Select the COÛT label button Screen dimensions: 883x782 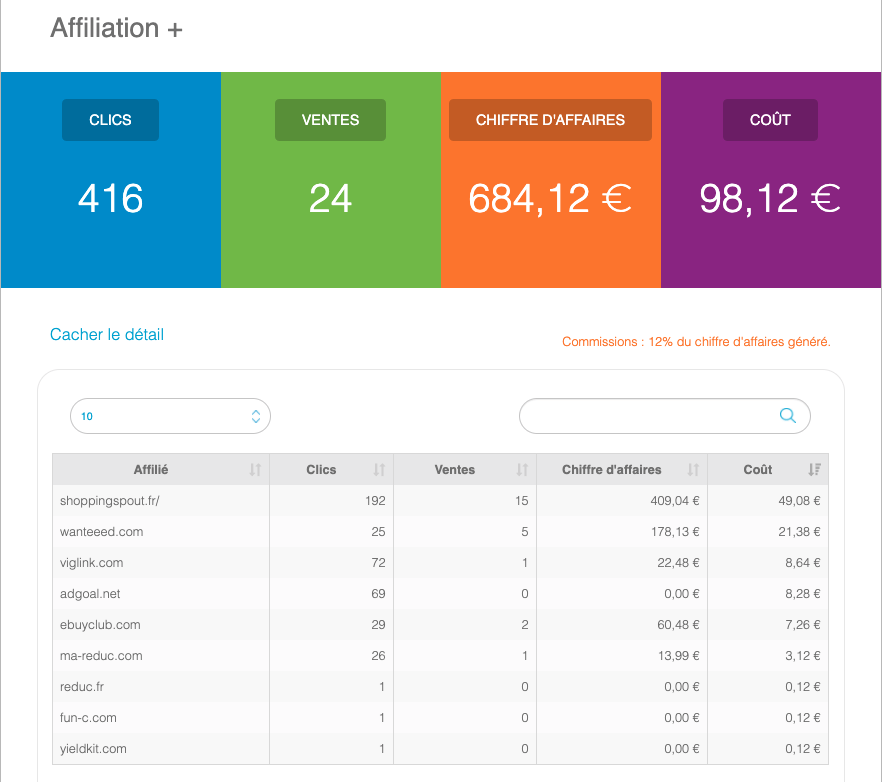[770, 120]
